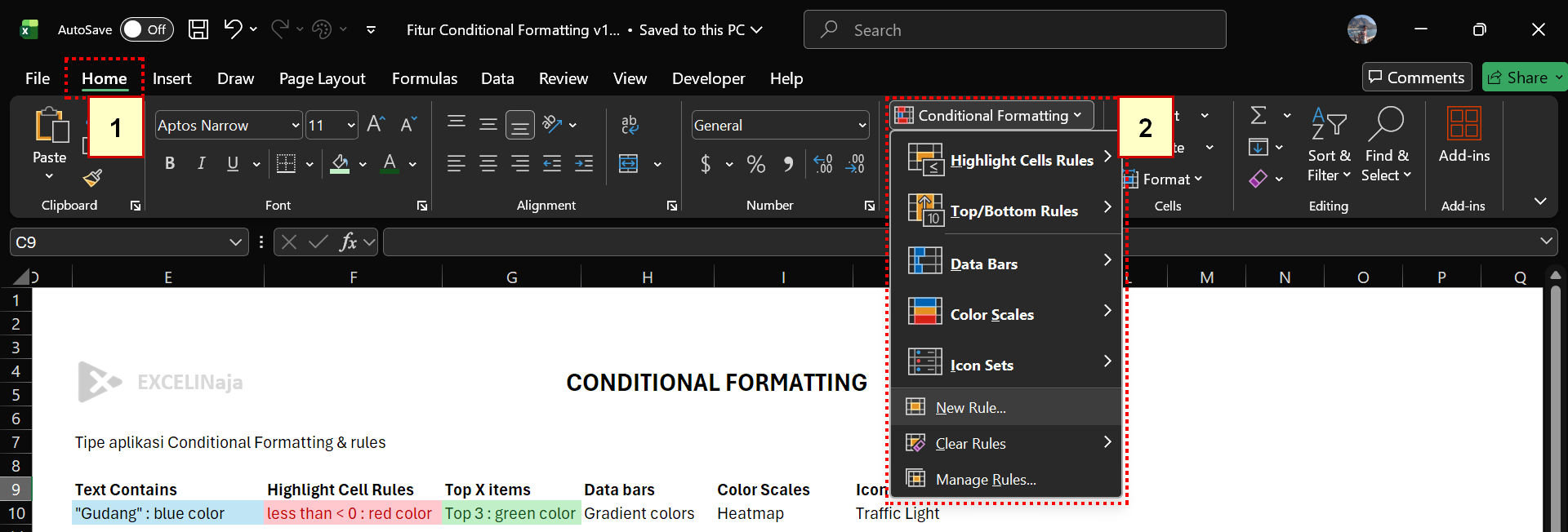Switch to the Formulas tab

click(x=425, y=78)
